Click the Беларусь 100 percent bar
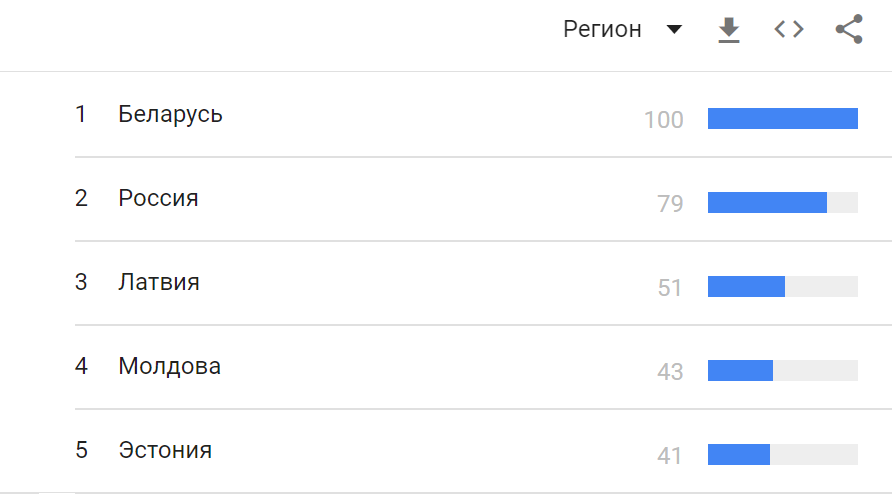Image resolution: width=892 pixels, height=504 pixels. pos(783,118)
